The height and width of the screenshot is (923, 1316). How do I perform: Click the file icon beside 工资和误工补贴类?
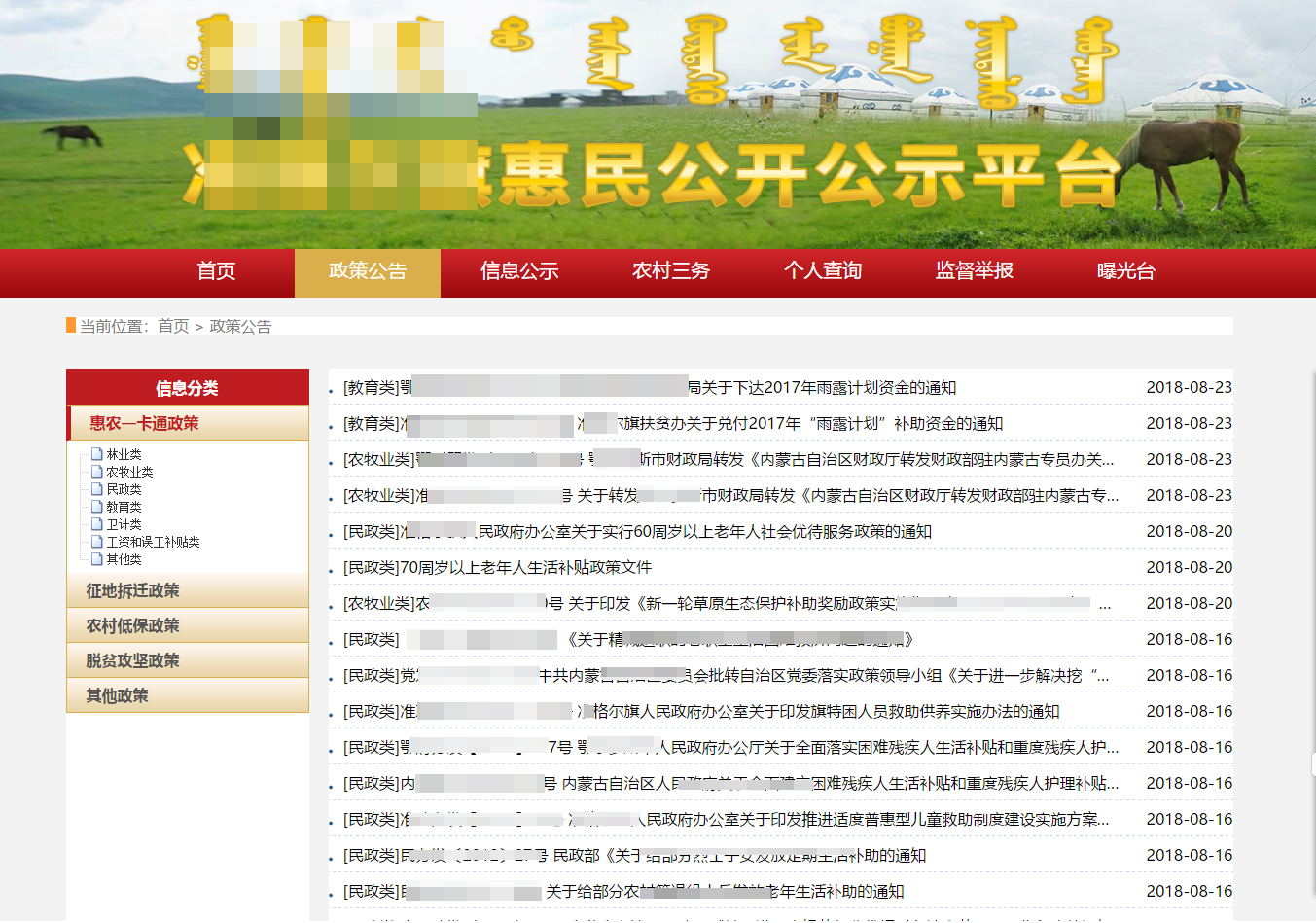(x=97, y=542)
